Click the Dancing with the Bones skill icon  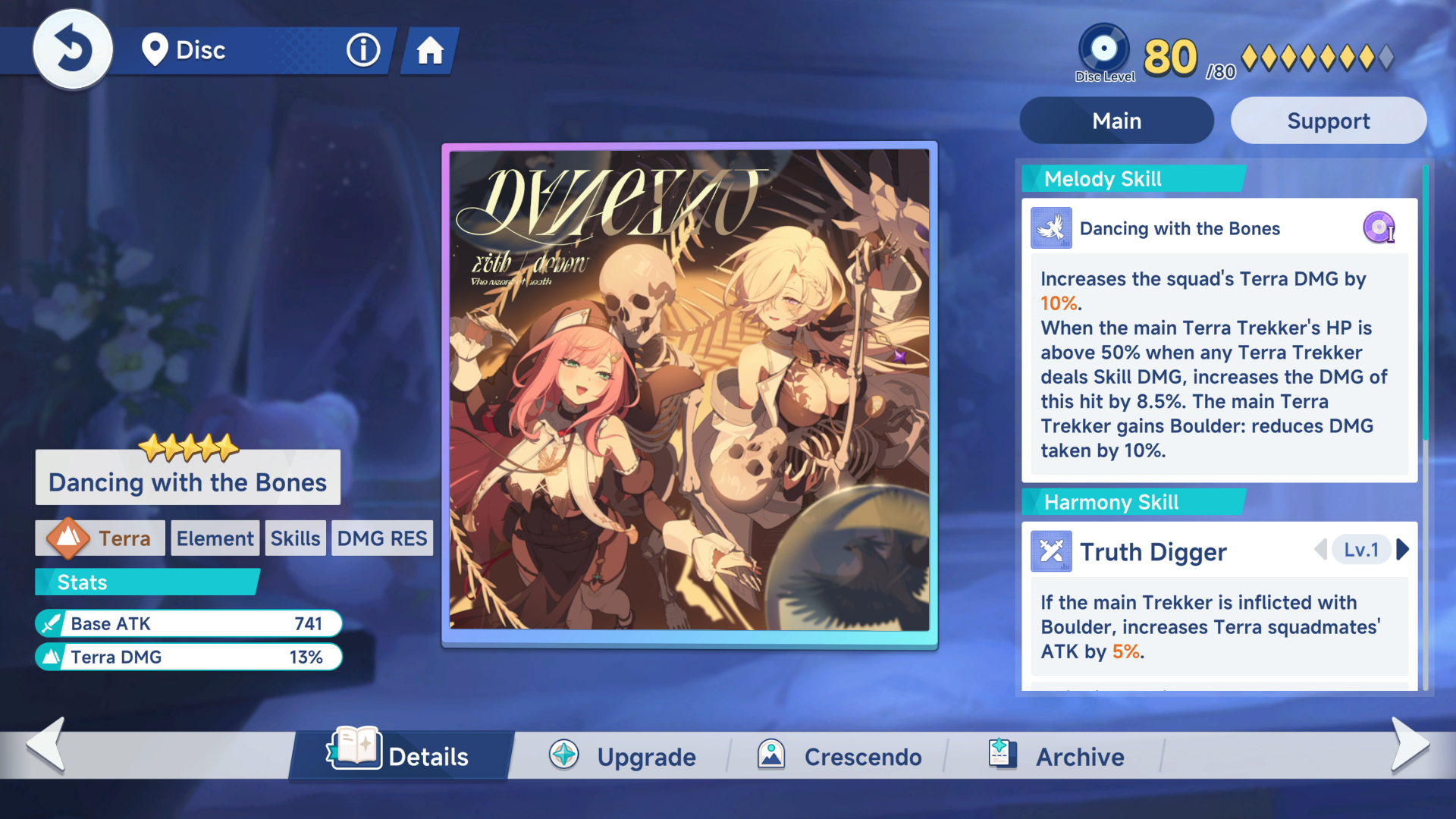pos(1051,227)
